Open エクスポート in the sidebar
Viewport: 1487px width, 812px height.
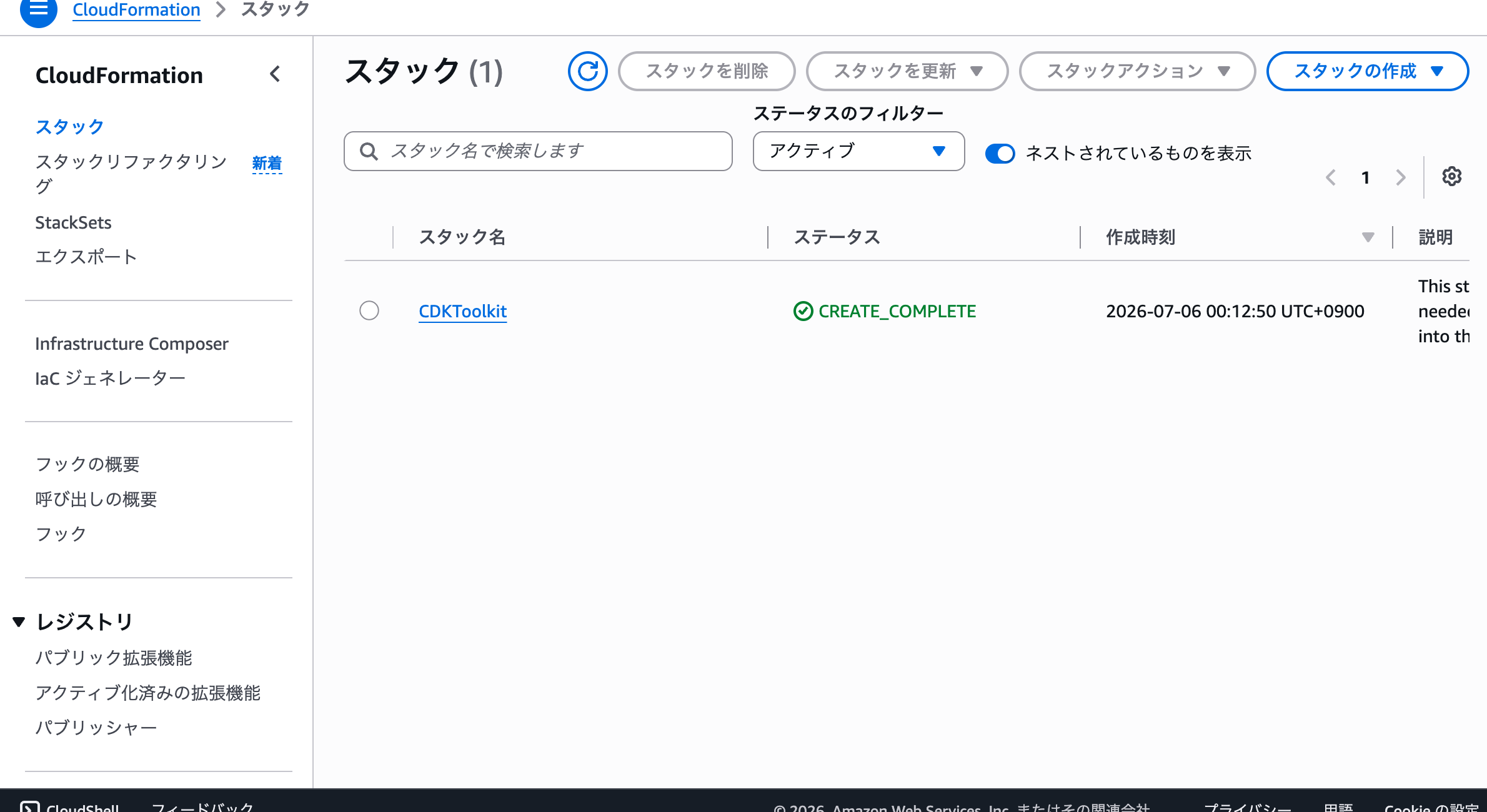[86, 257]
